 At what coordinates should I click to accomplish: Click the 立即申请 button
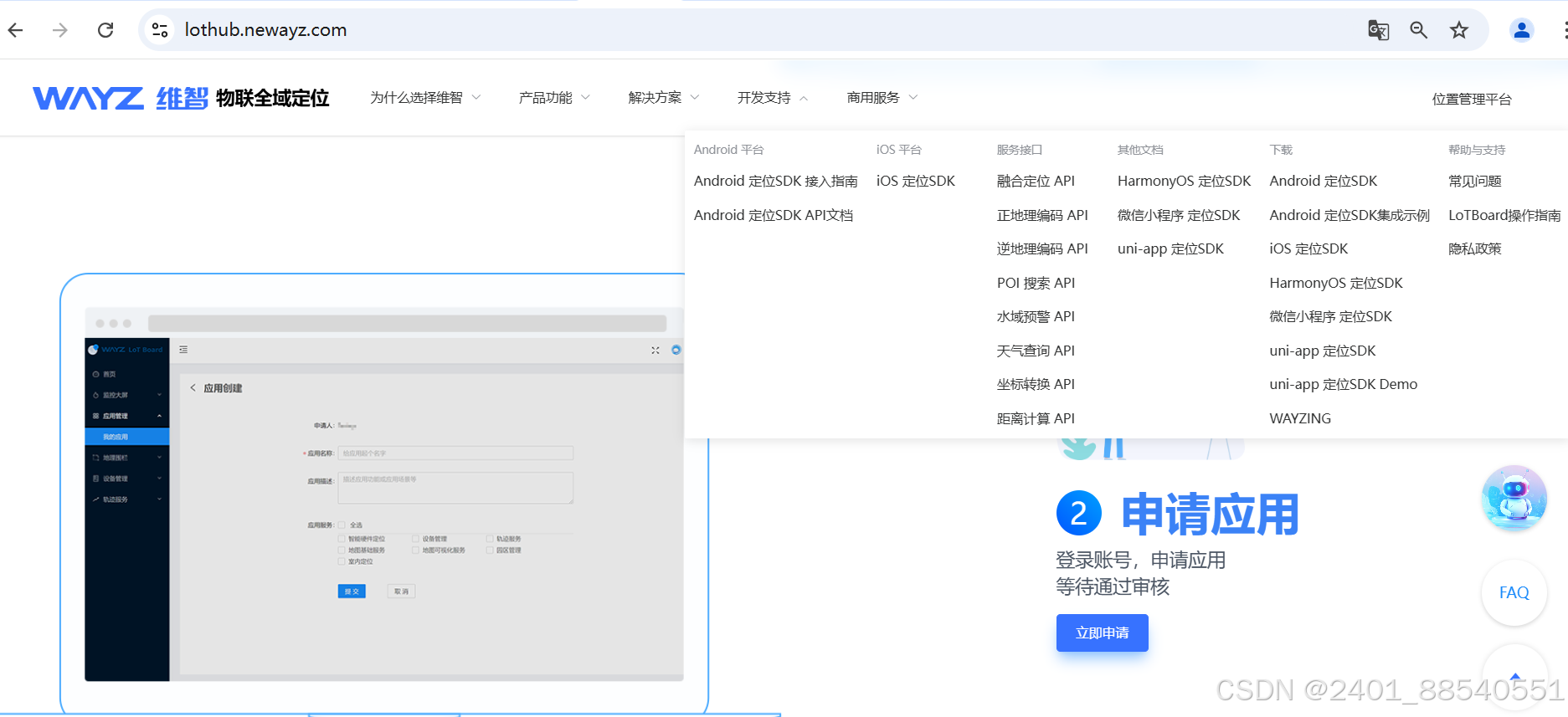(1102, 632)
